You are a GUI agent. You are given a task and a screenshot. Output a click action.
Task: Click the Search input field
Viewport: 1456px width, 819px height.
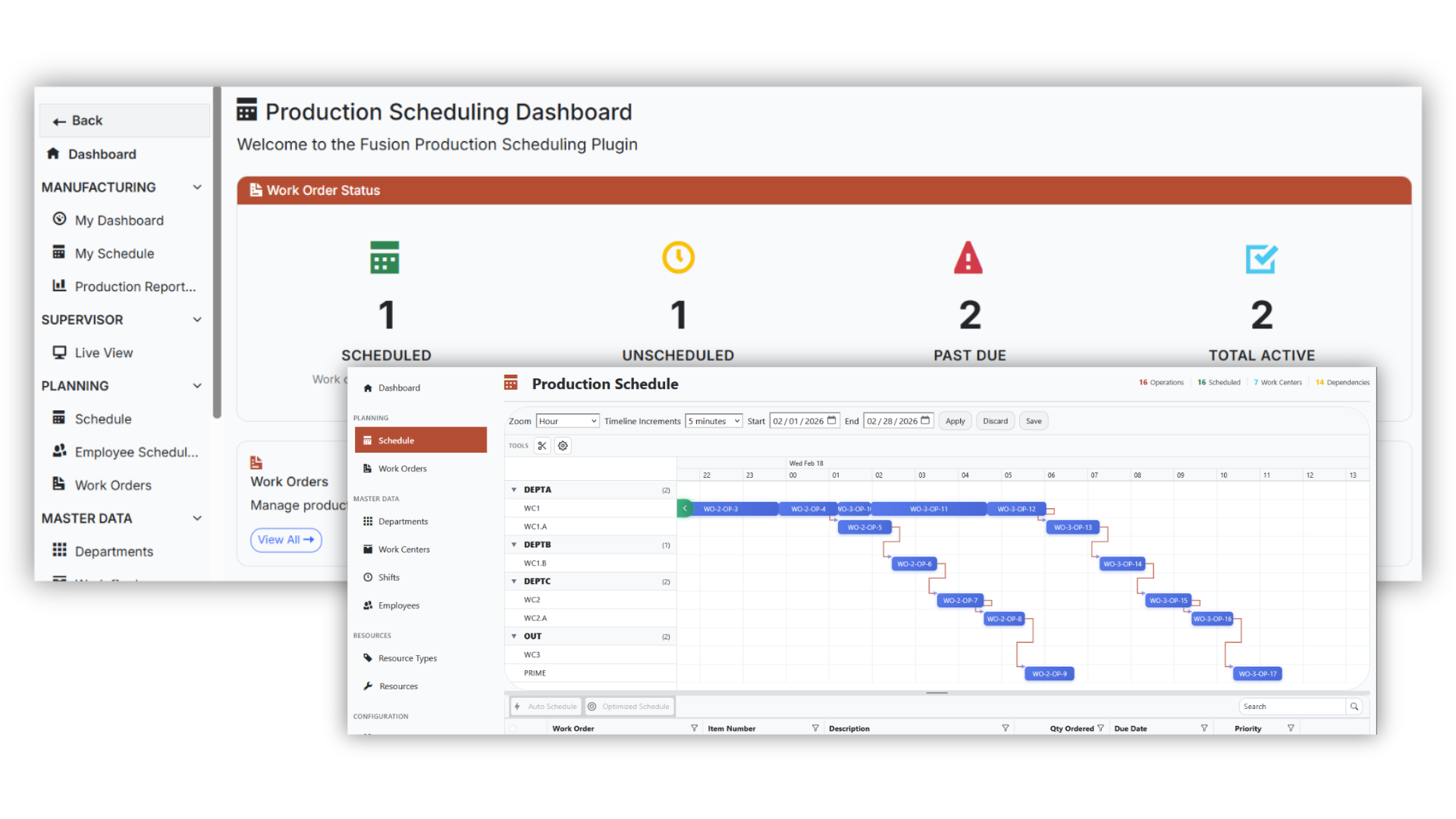(1292, 707)
